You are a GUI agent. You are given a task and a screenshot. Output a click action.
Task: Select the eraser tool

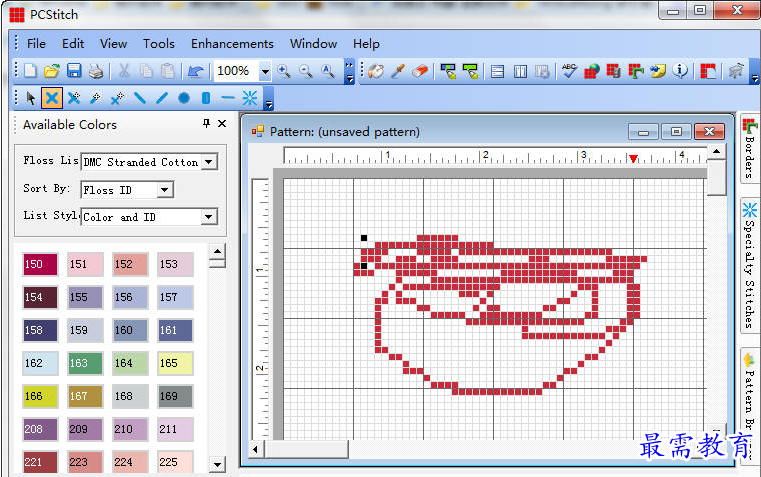pos(420,72)
